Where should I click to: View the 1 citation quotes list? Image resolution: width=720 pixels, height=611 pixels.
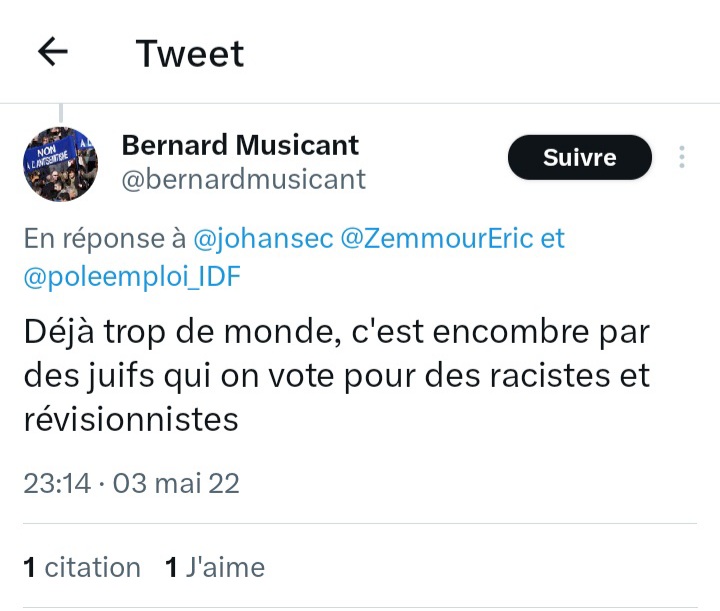(81, 568)
